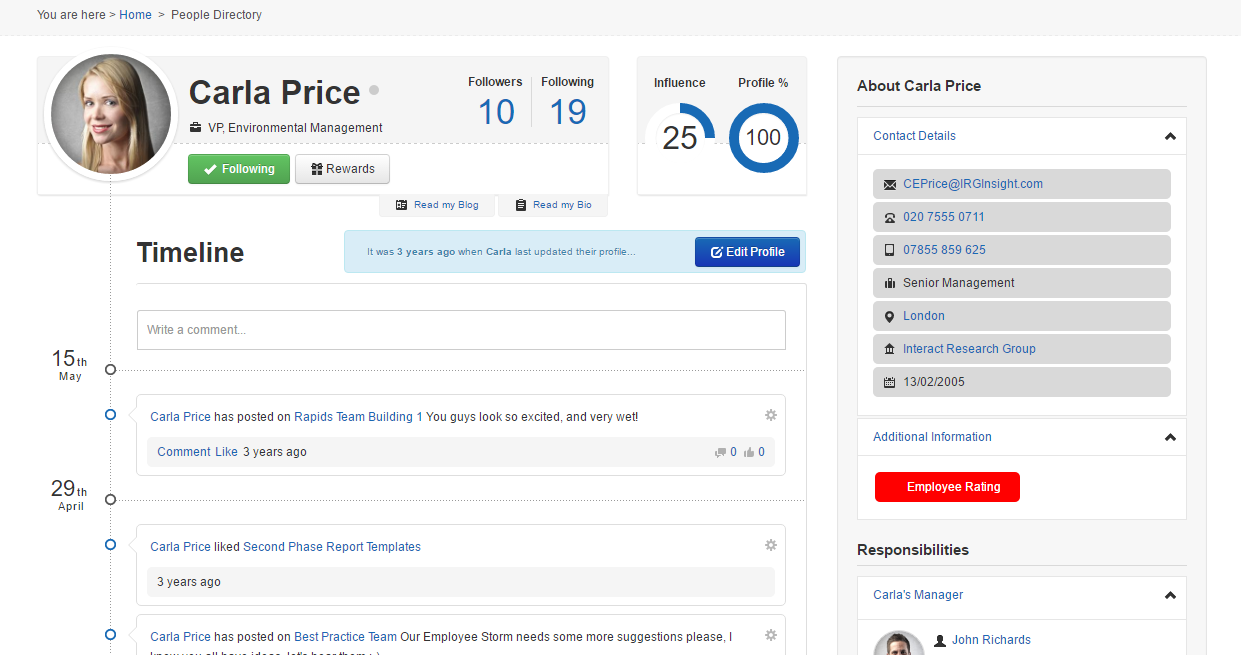1241x655 pixels.
Task: Click the department icon beside Senior Management
Action: pyautogui.click(x=890, y=283)
